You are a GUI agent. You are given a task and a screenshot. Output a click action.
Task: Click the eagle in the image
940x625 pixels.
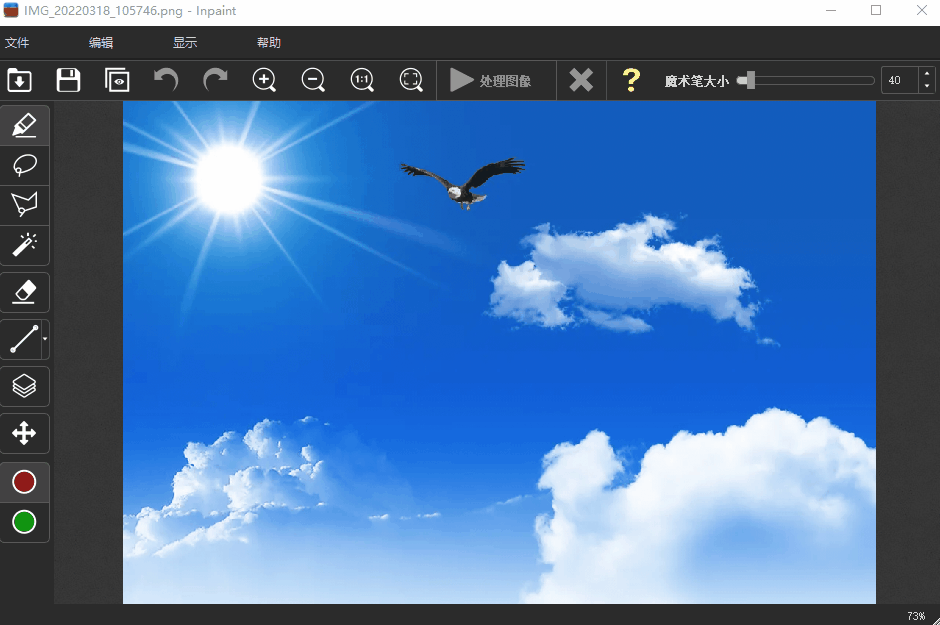click(463, 182)
